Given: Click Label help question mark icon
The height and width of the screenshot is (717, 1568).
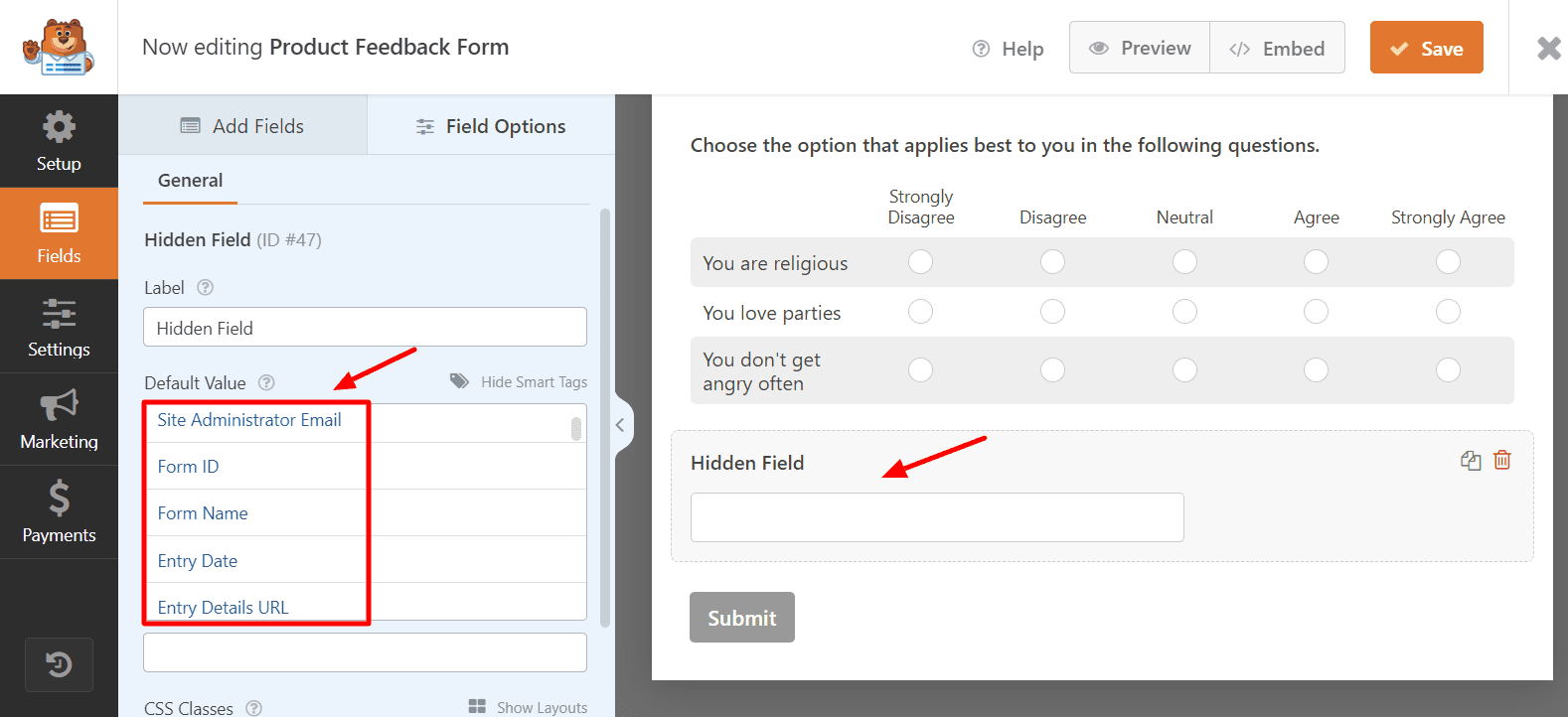Looking at the screenshot, I should pos(206,287).
